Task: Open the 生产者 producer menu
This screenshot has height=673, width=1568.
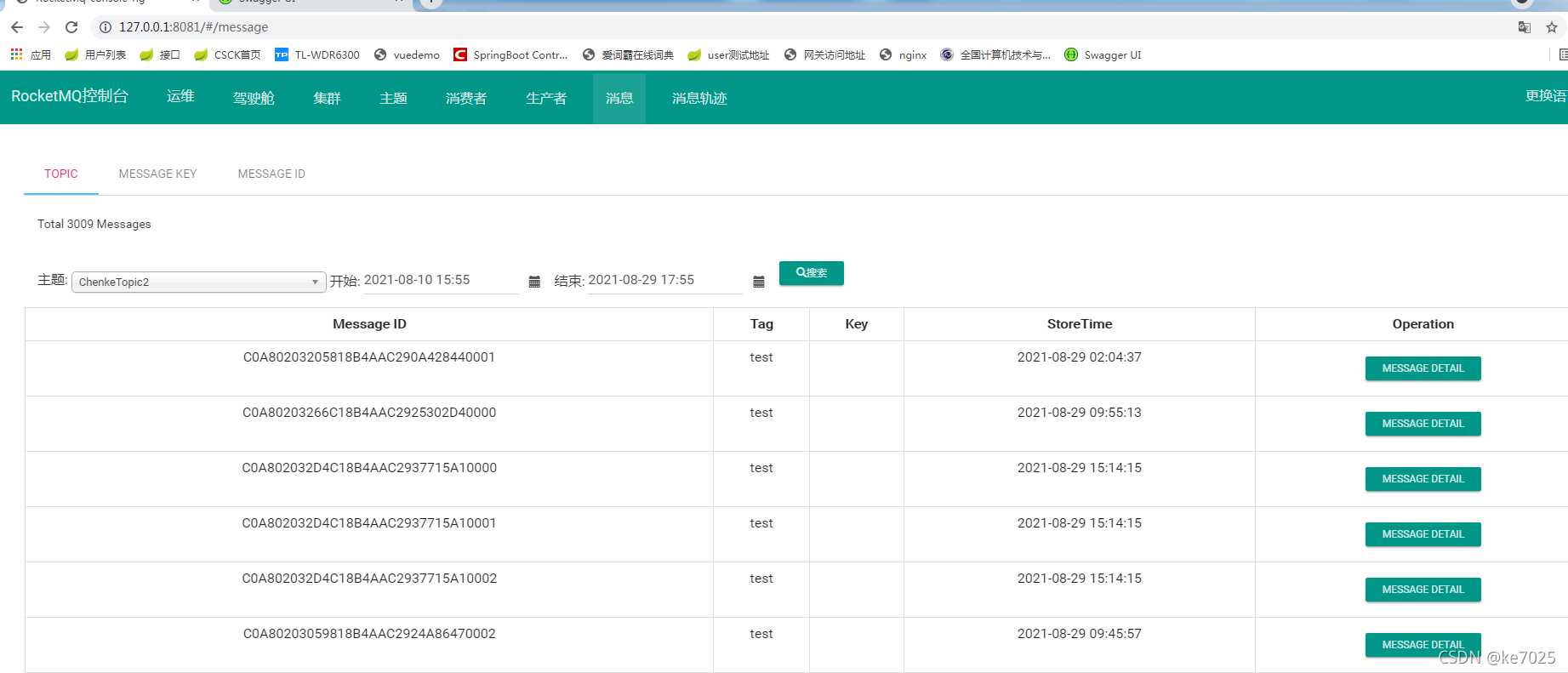Action: [x=546, y=98]
